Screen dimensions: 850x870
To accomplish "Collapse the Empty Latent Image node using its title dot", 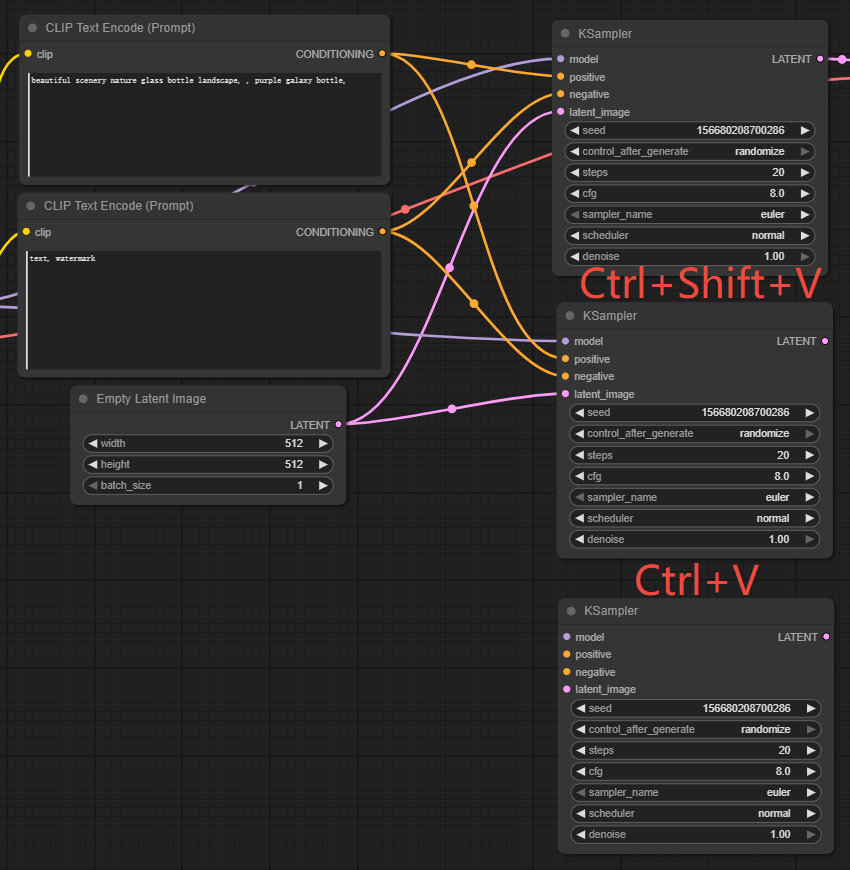I will pos(85,399).
